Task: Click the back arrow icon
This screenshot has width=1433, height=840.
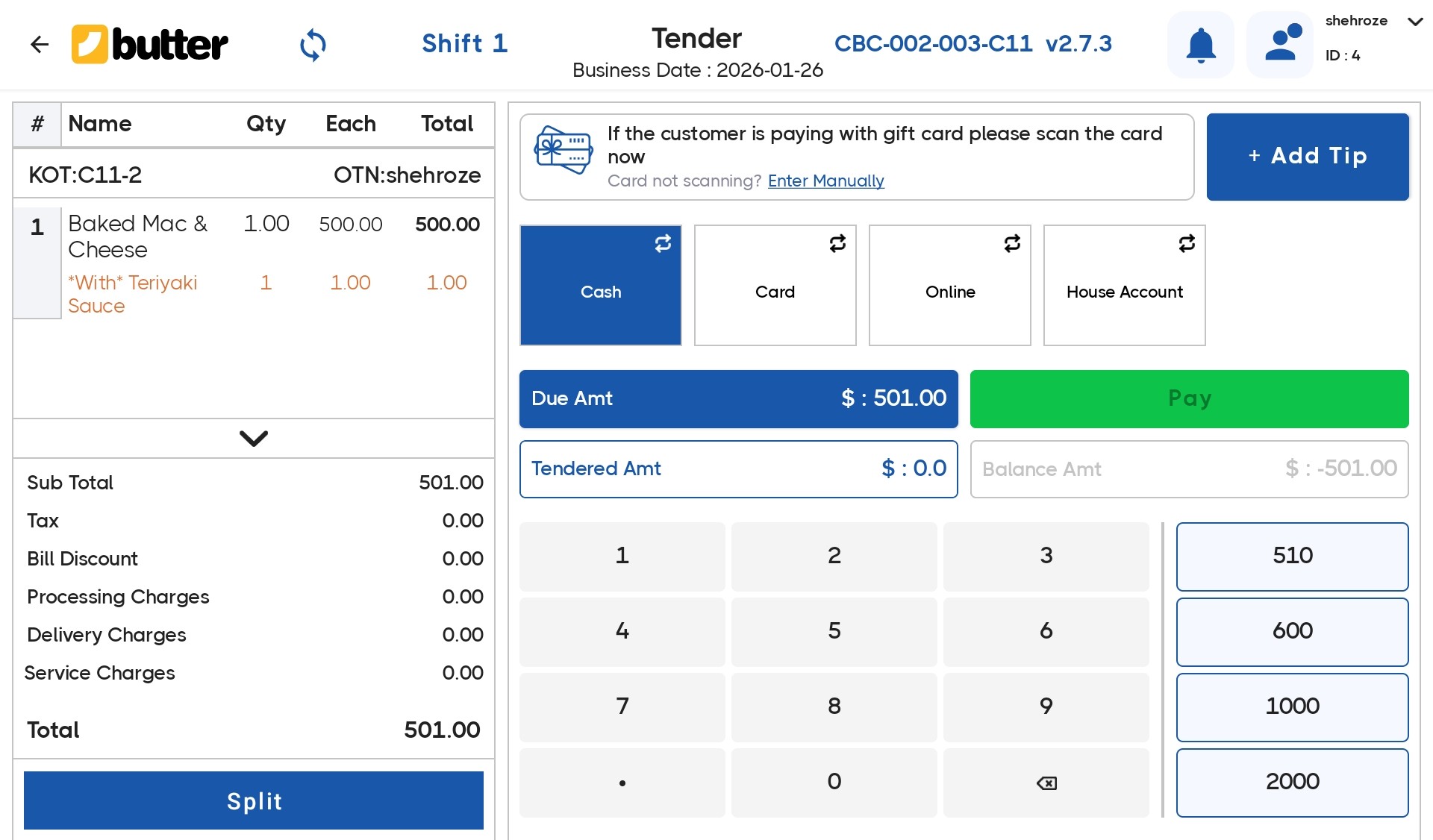Action: [39, 45]
